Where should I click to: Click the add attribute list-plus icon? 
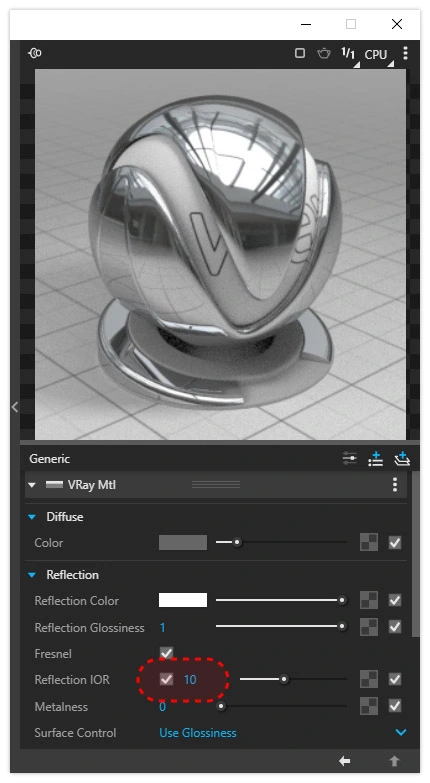point(376,458)
